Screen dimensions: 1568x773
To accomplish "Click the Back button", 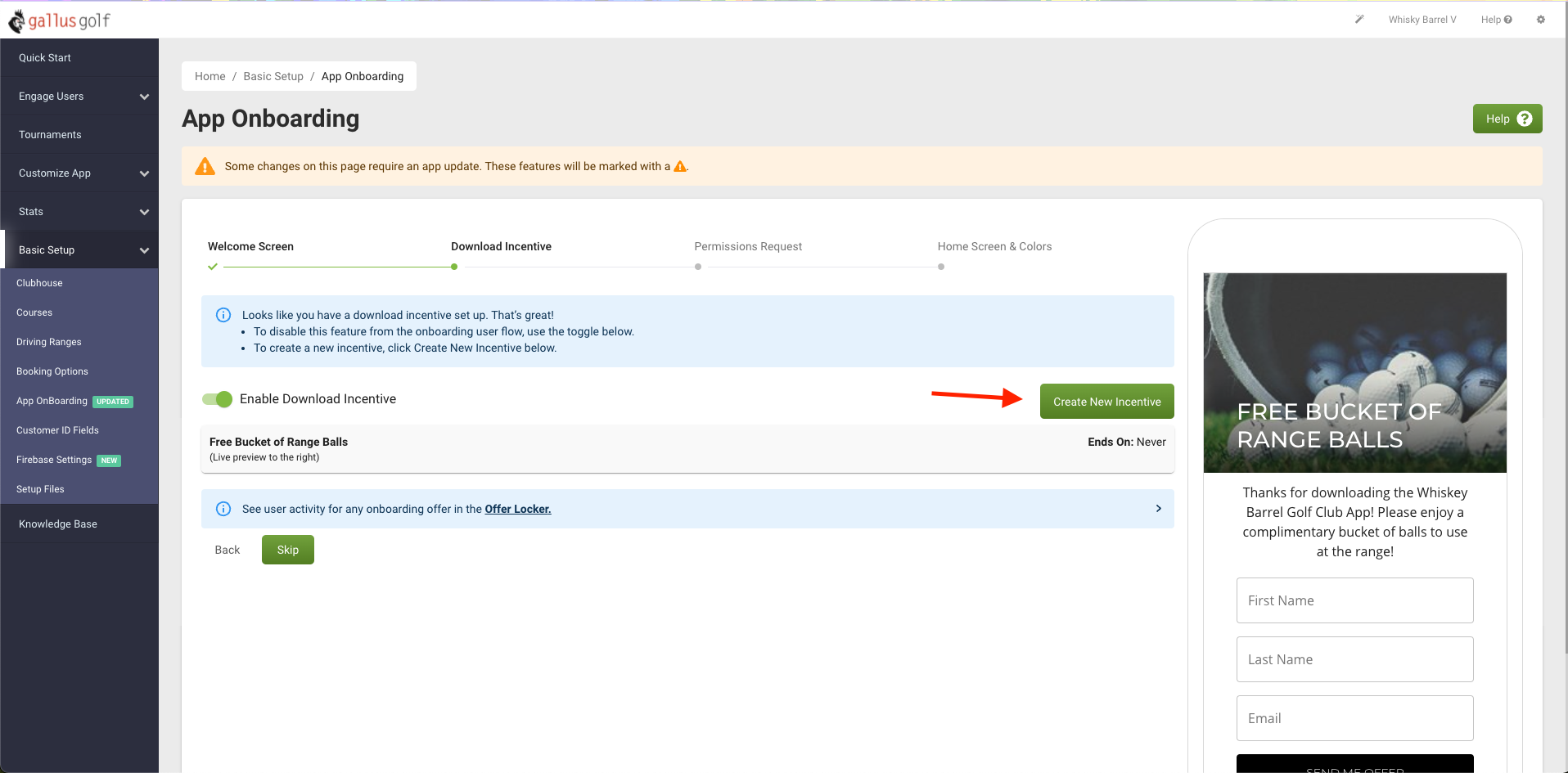I will click(228, 550).
